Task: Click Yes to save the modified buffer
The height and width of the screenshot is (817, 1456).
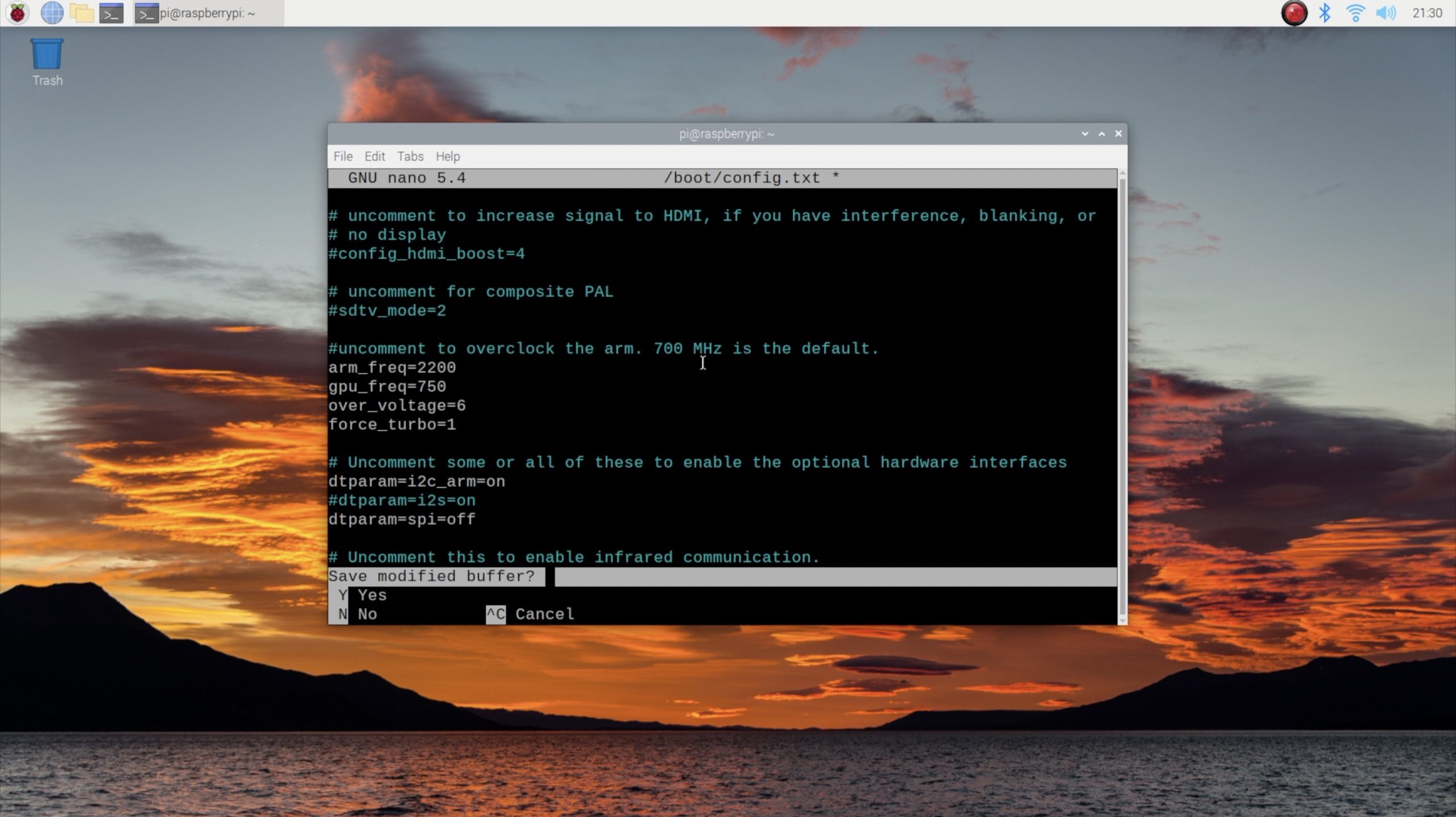Action: point(371,595)
